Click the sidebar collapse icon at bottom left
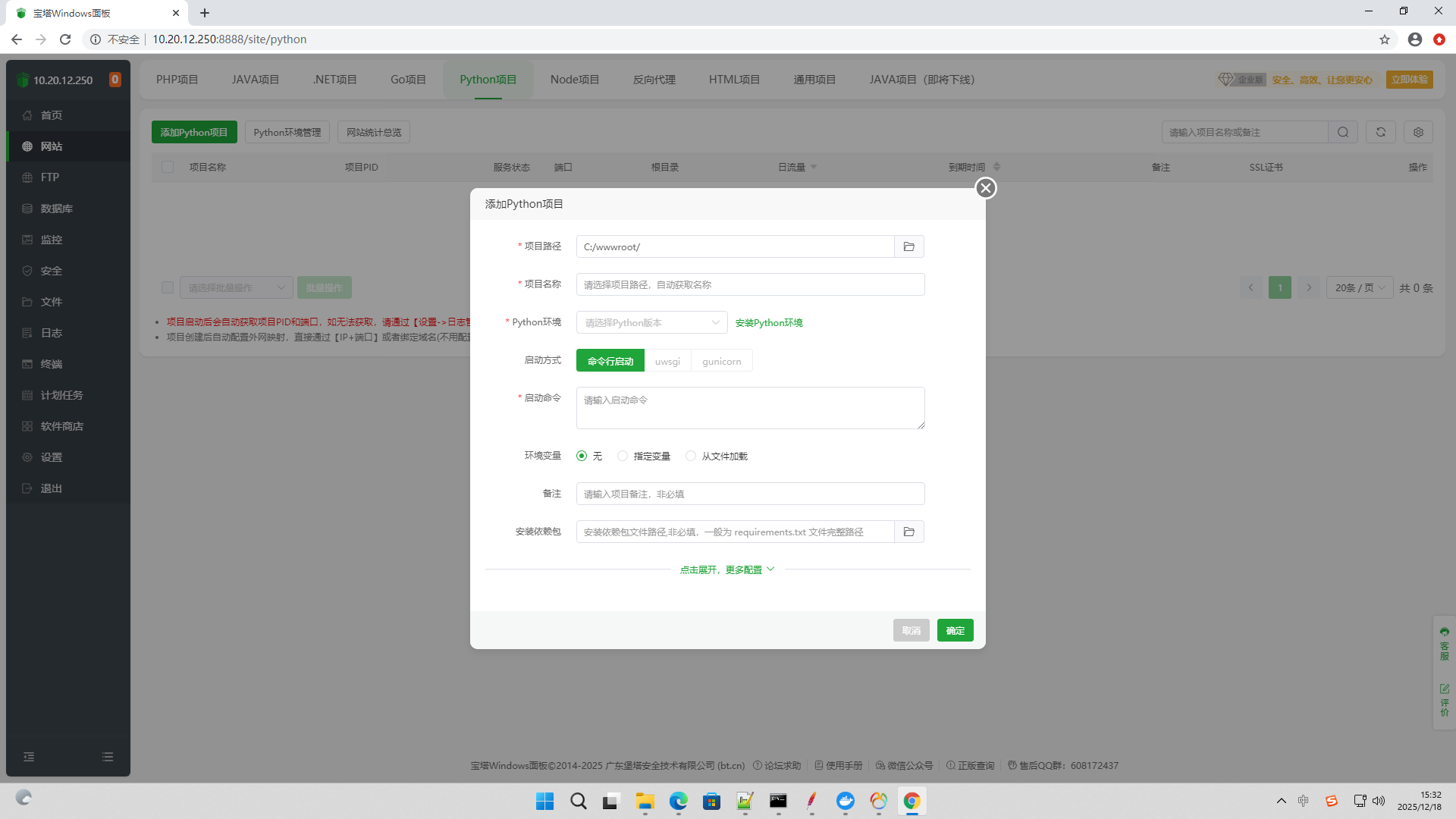This screenshot has width=1456, height=819. click(29, 757)
